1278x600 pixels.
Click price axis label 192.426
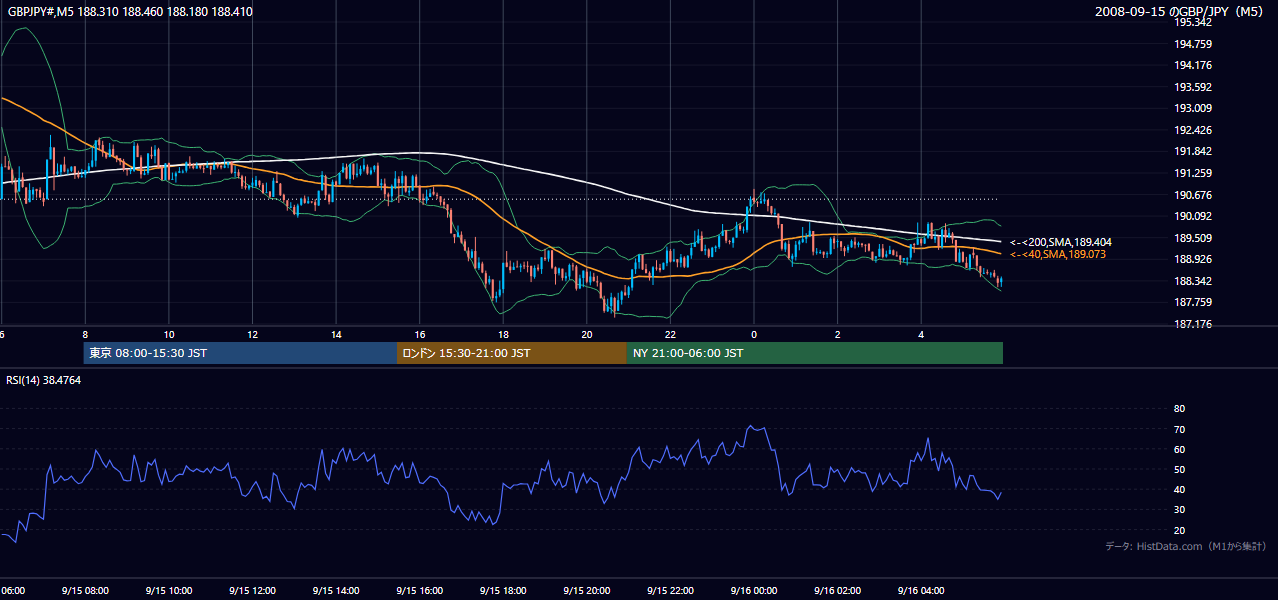1193,130
